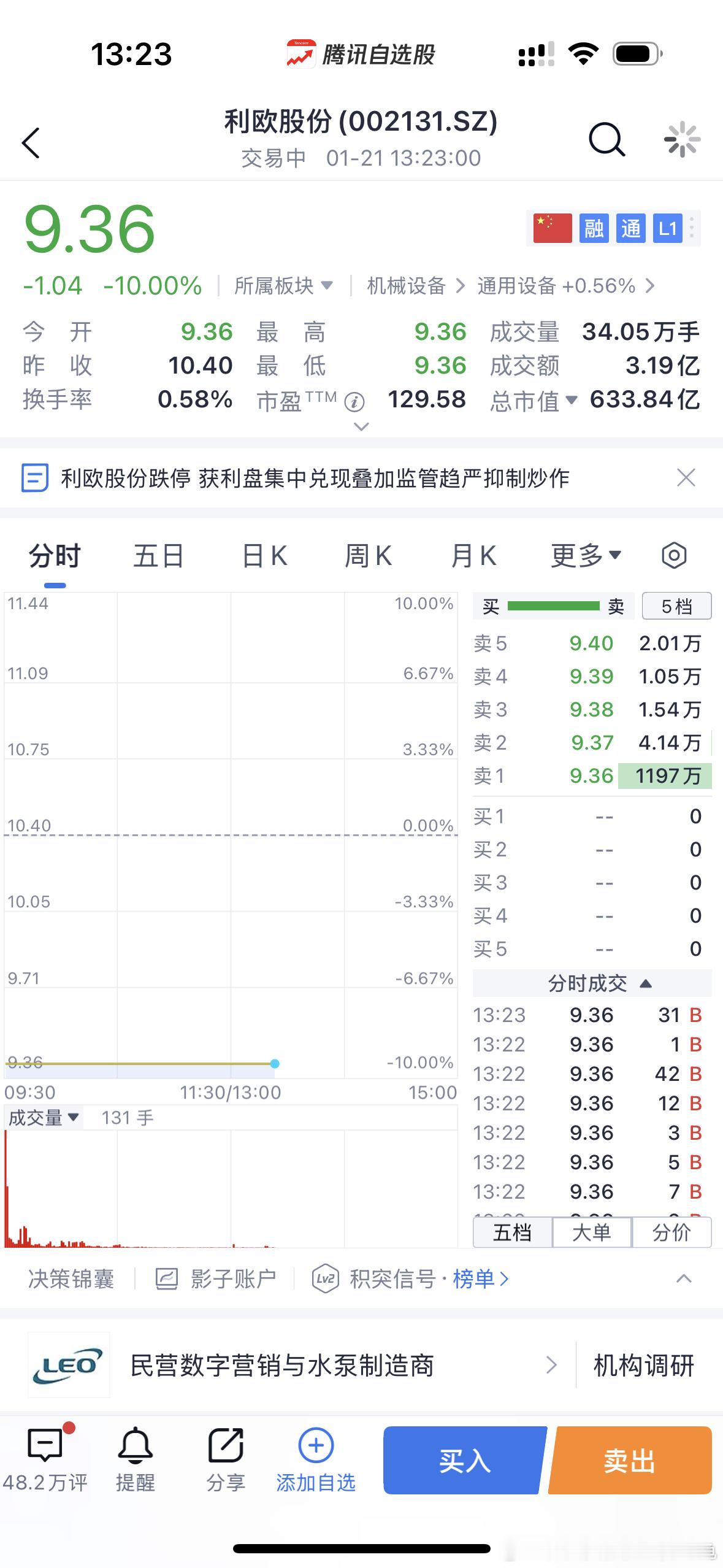Viewport: 723px width, 1568px height.
Task: Tap the 分享 share icon
Action: [x=226, y=1445]
